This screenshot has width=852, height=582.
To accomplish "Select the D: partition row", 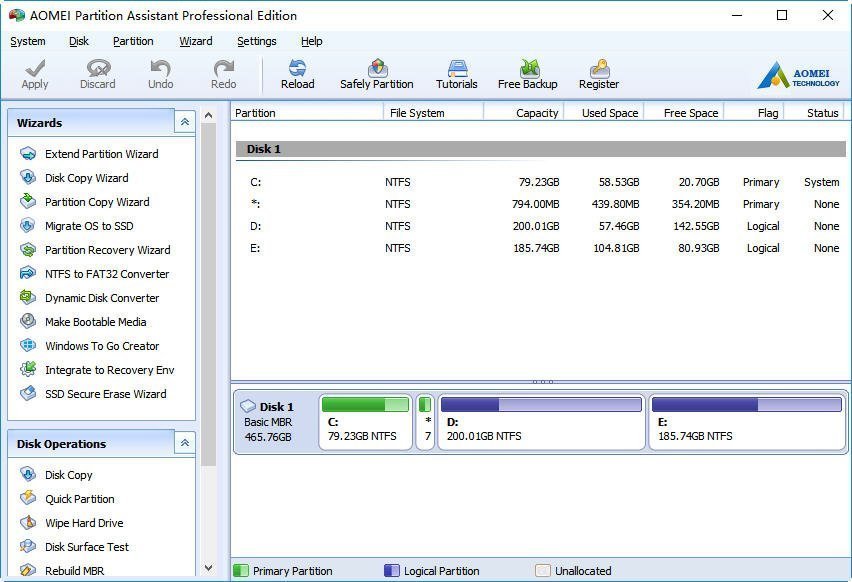I will click(x=541, y=226).
